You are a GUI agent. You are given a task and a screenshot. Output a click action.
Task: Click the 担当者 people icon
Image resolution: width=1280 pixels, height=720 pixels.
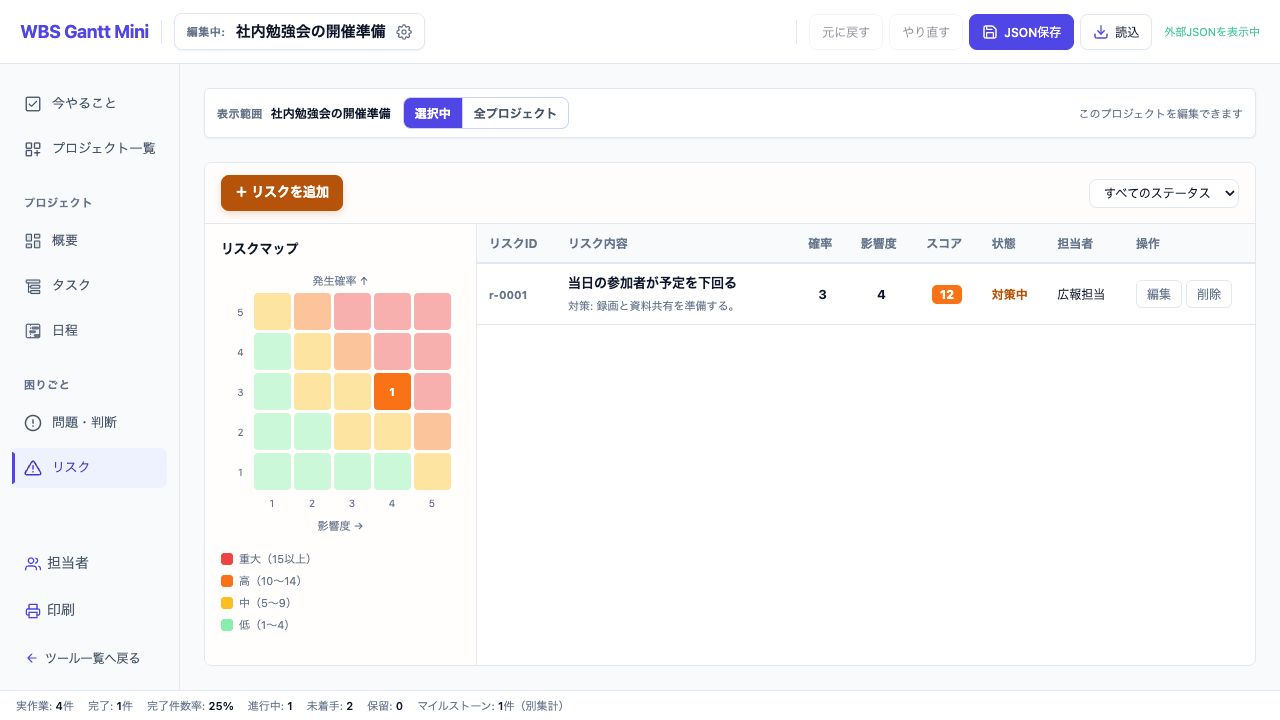click(x=33, y=563)
